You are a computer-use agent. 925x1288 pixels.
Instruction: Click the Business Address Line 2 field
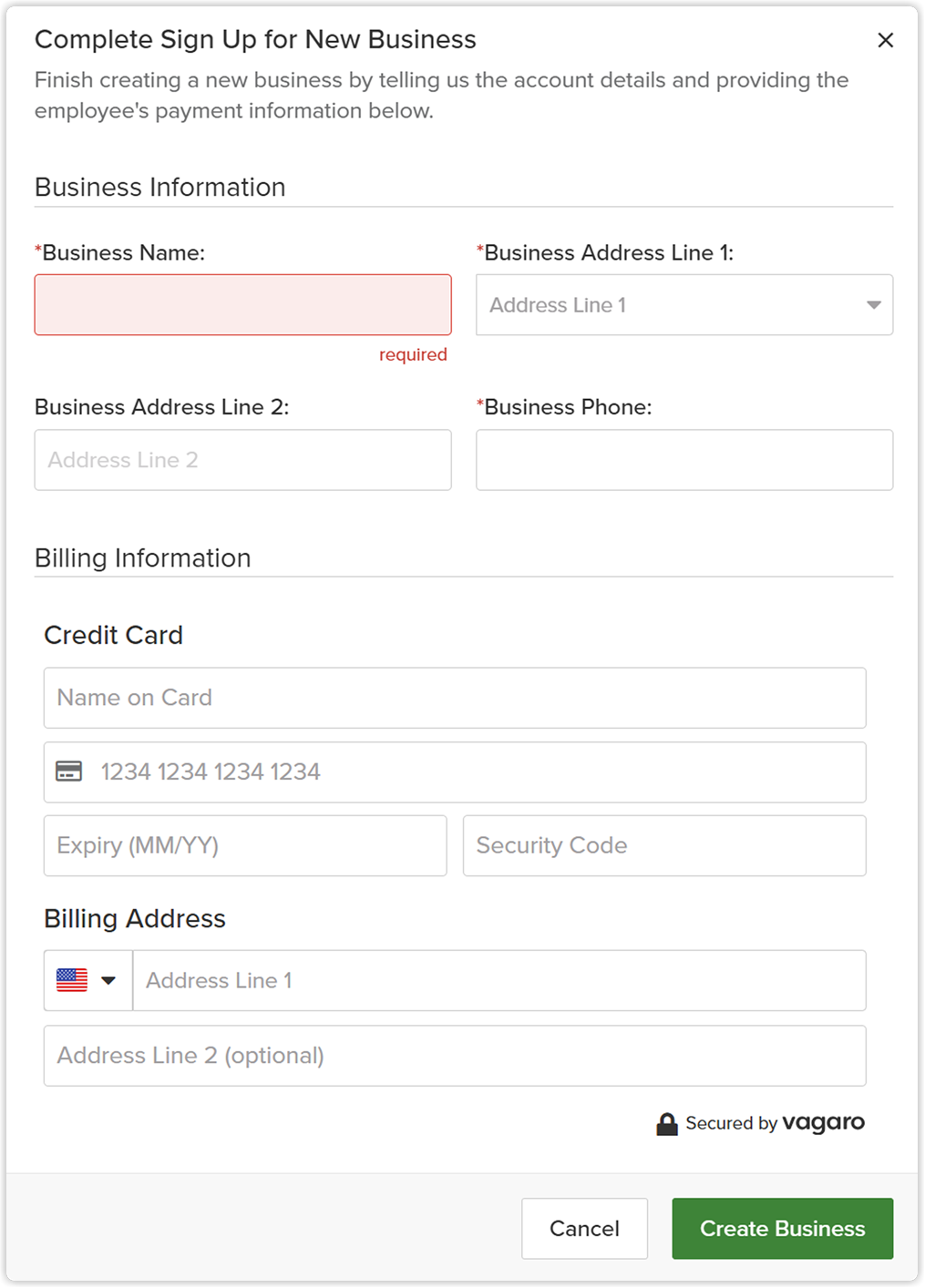242,460
